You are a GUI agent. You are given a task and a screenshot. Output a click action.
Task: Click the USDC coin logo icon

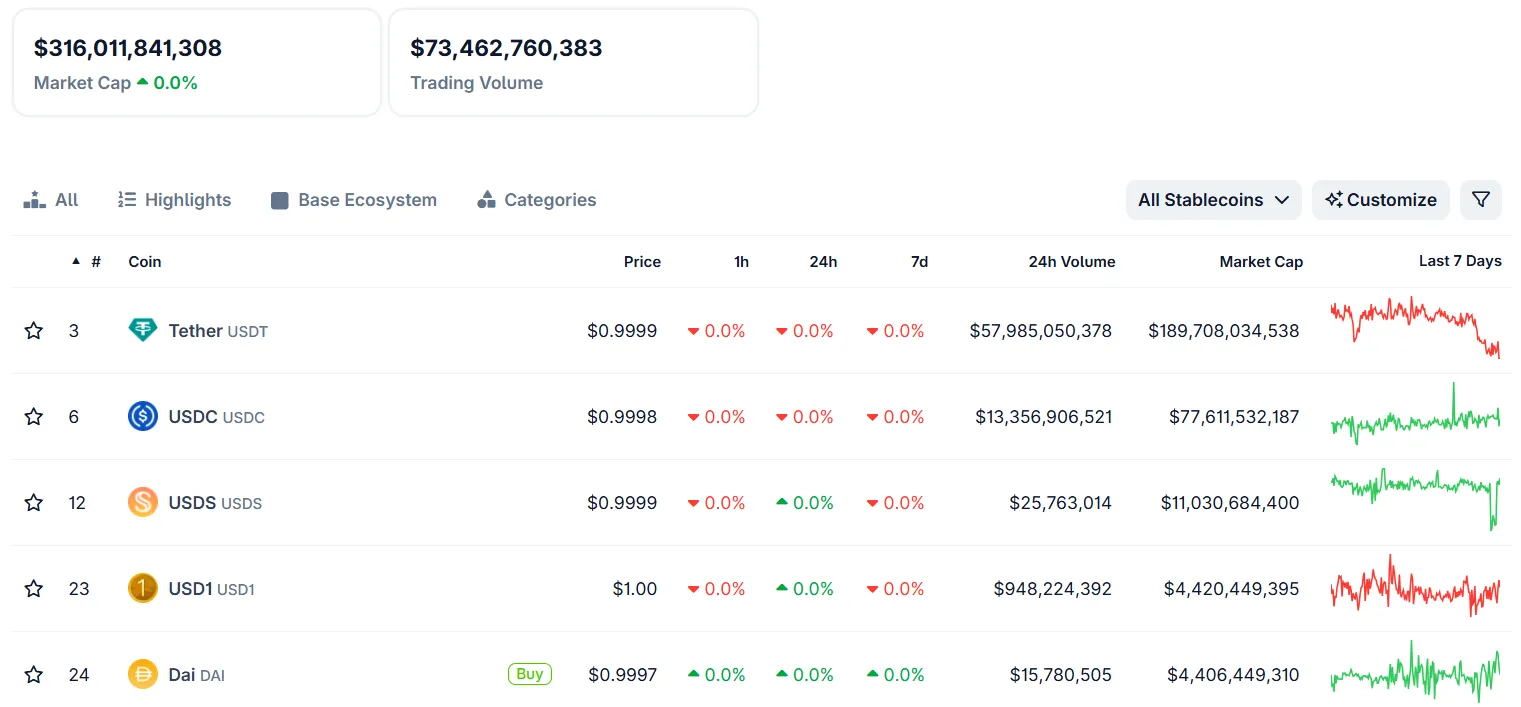[143, 416]
